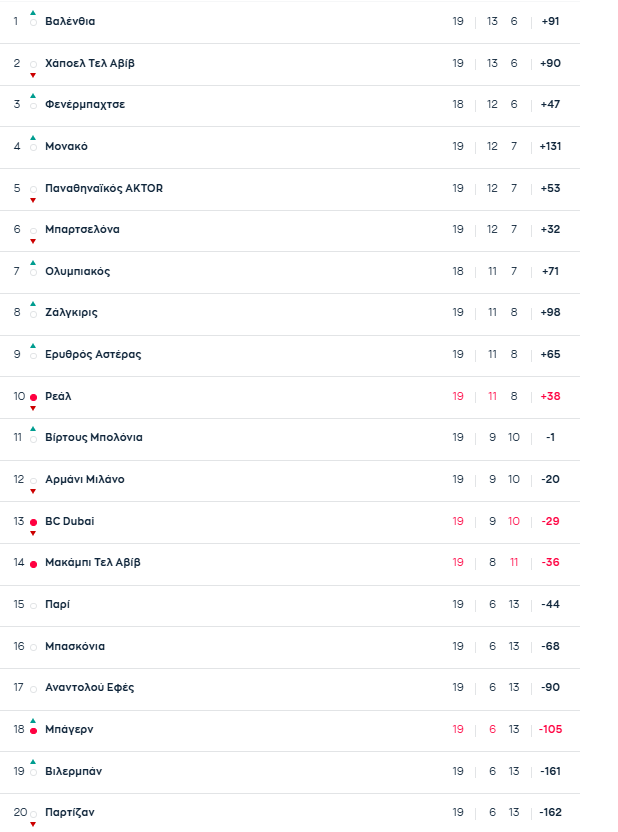
Task: Click the empty status circle beside Μονακό
Action: (33, 147)
